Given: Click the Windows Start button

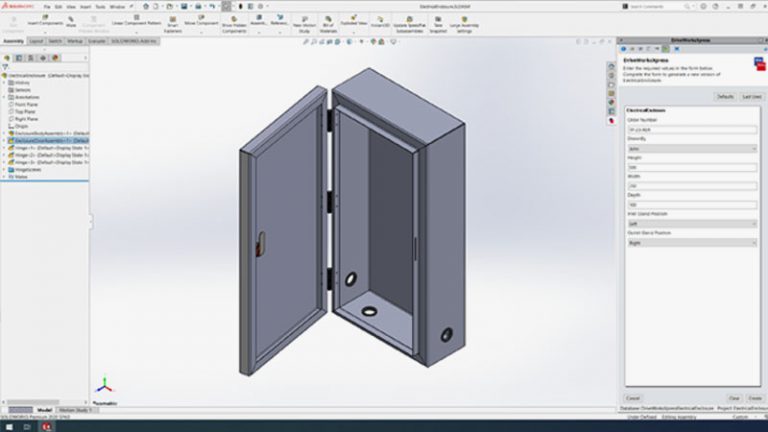Looking at the screenshot, I should tap(9, 427).
